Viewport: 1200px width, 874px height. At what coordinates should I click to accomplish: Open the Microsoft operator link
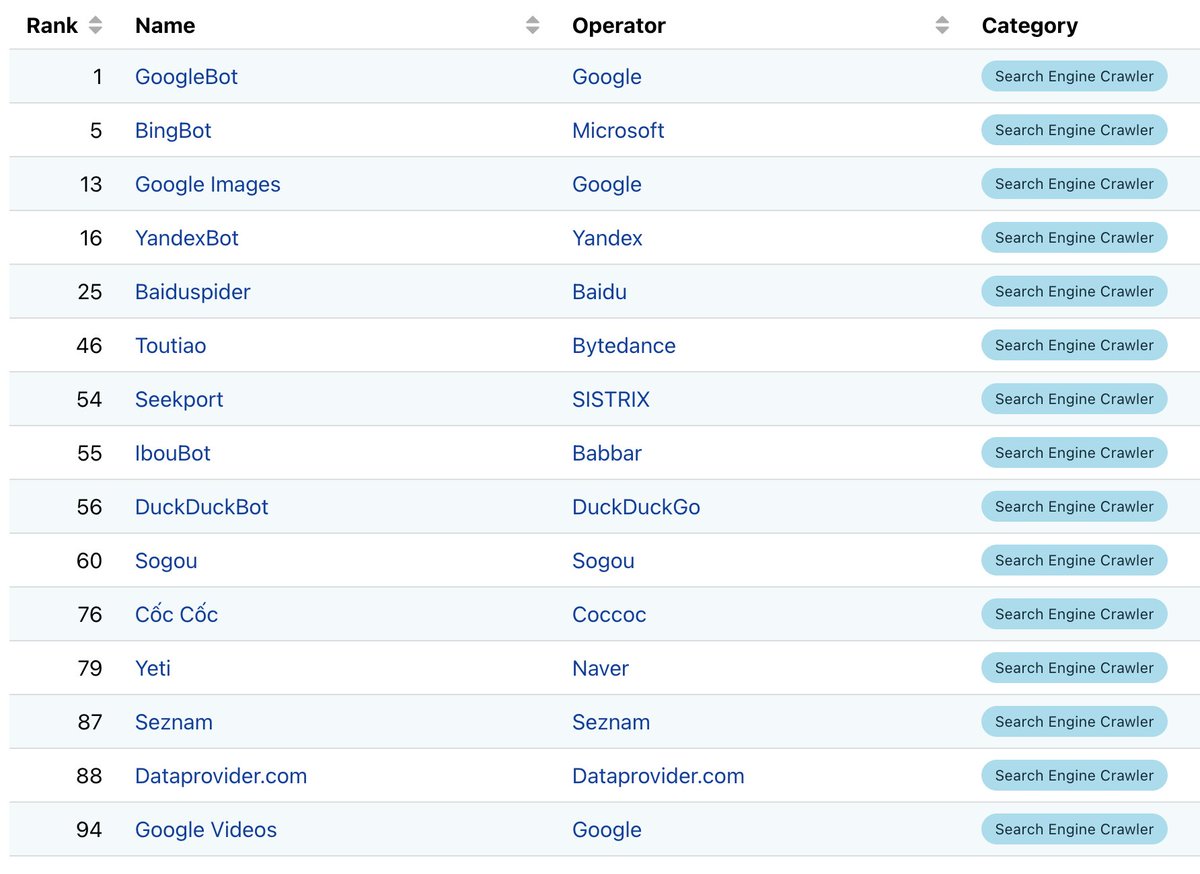pos(618,131)
